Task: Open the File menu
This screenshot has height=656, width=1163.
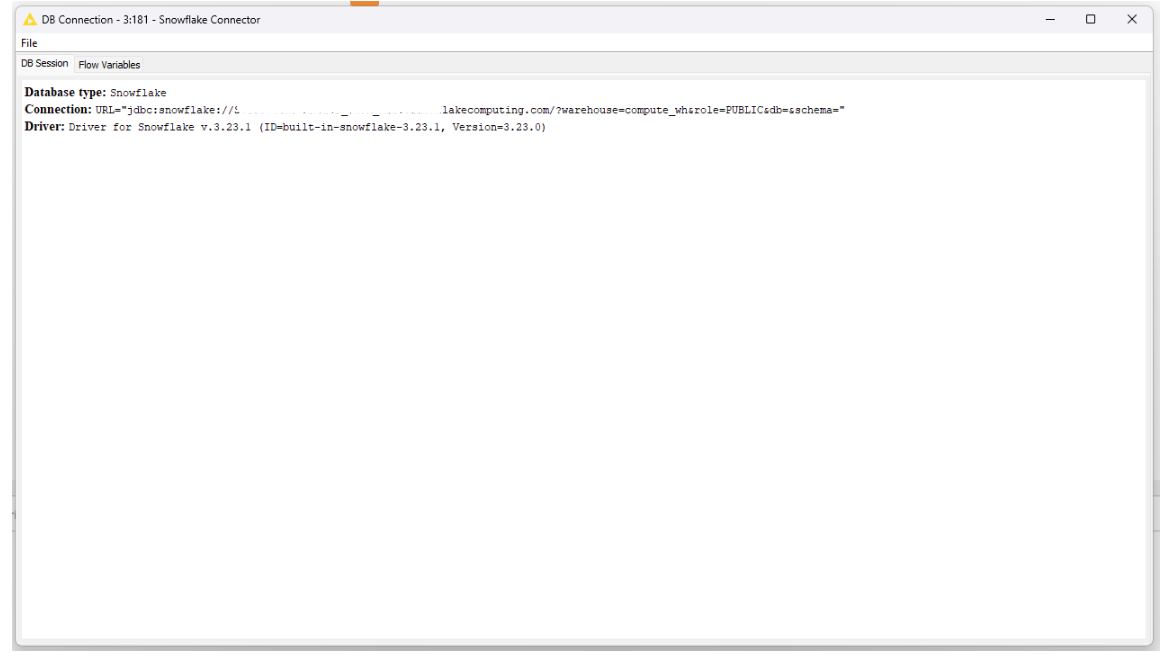Action: click(x=29, y=43)
